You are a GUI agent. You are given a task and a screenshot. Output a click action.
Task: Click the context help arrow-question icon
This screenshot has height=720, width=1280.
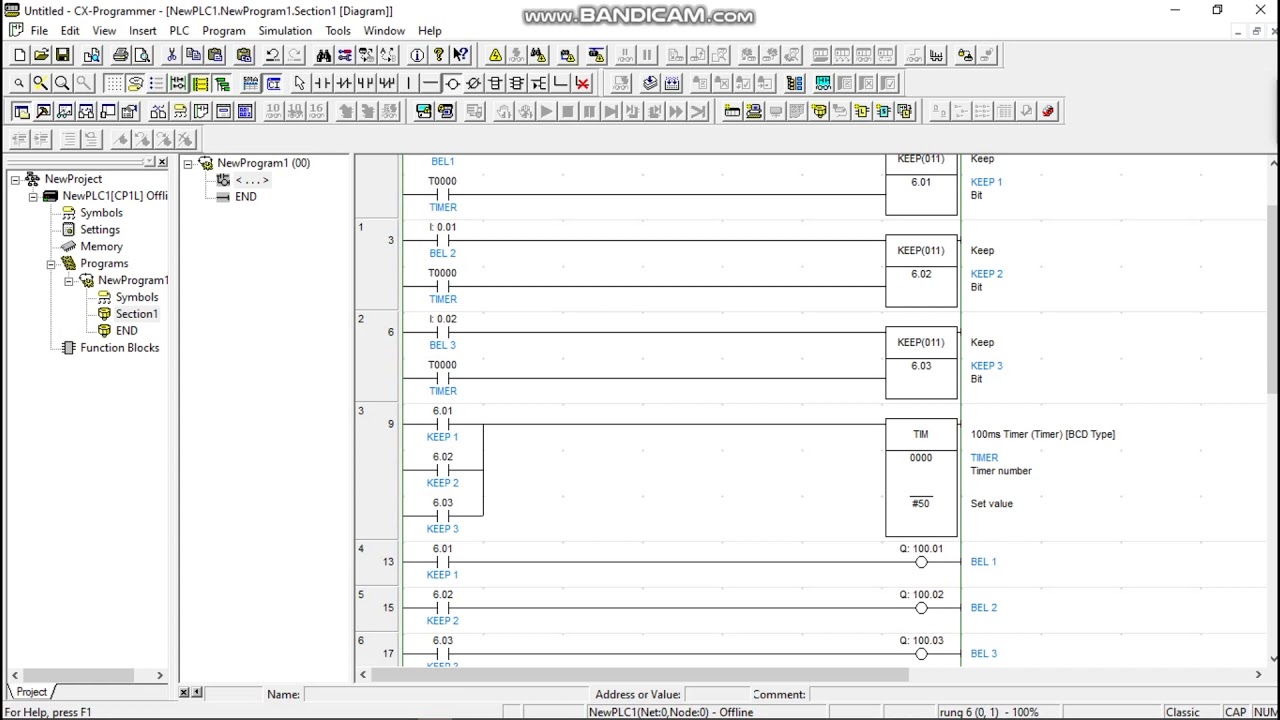point(461,55)
